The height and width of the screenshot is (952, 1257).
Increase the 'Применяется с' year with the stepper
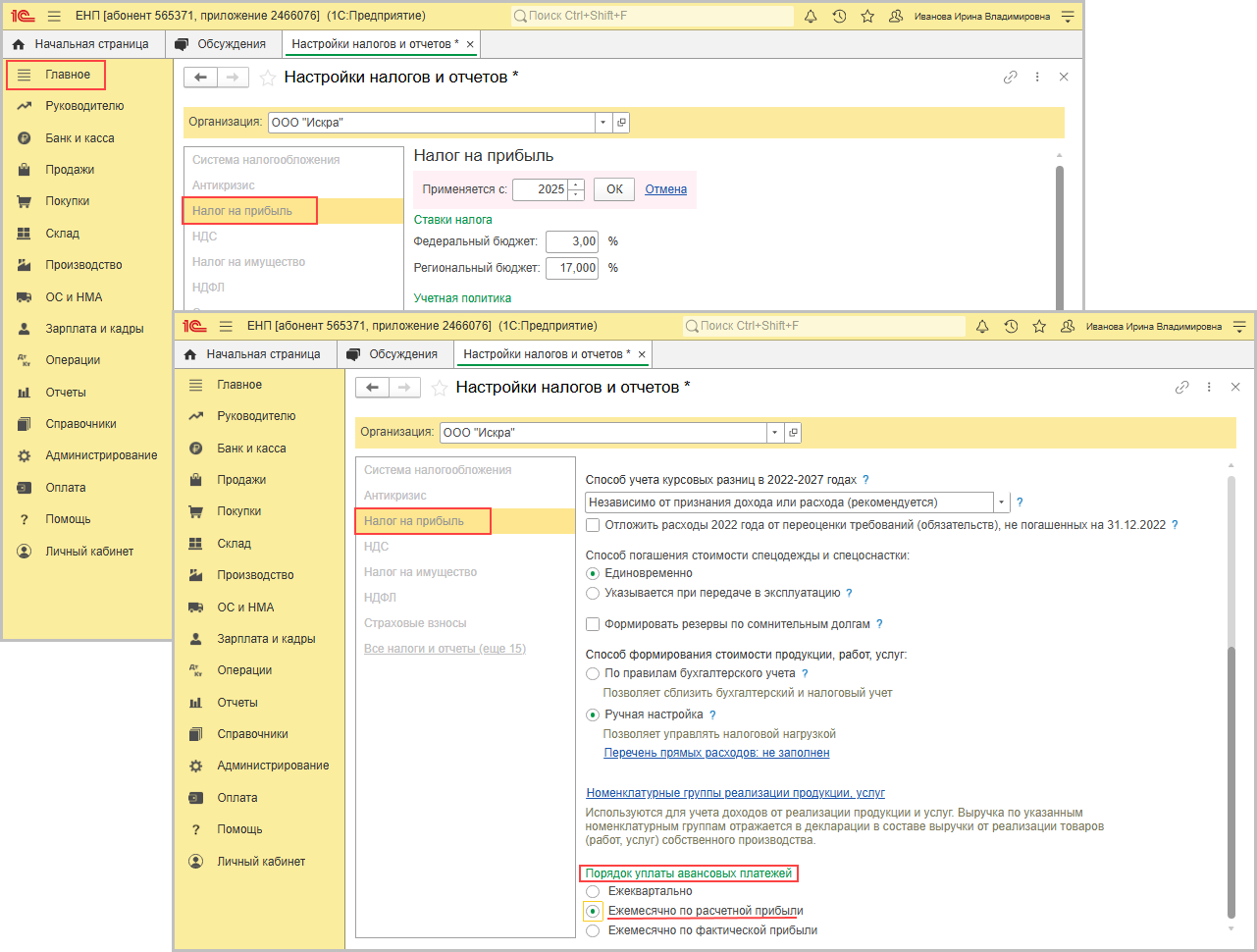(576, 185)
